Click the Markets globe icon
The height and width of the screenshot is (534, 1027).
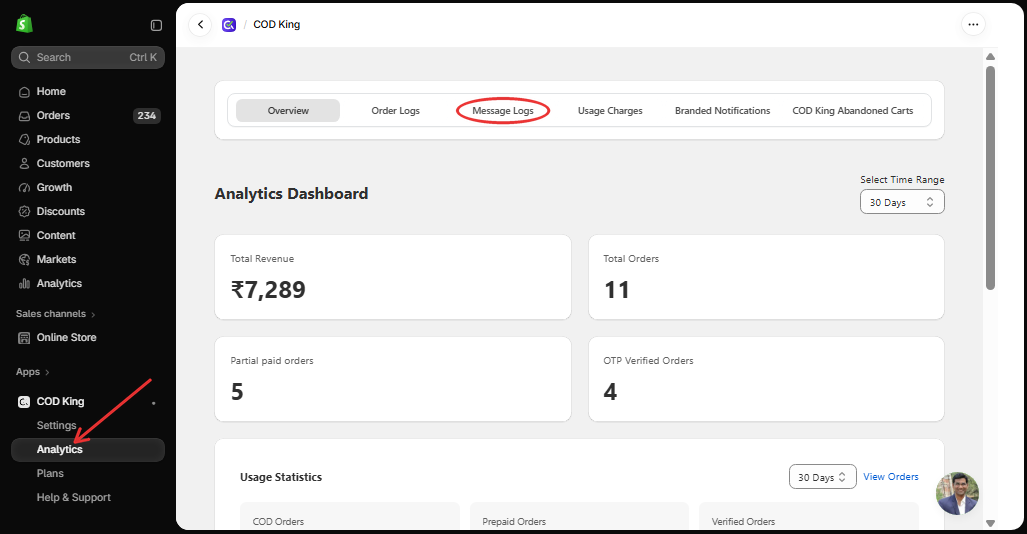(x=24, y=260)
